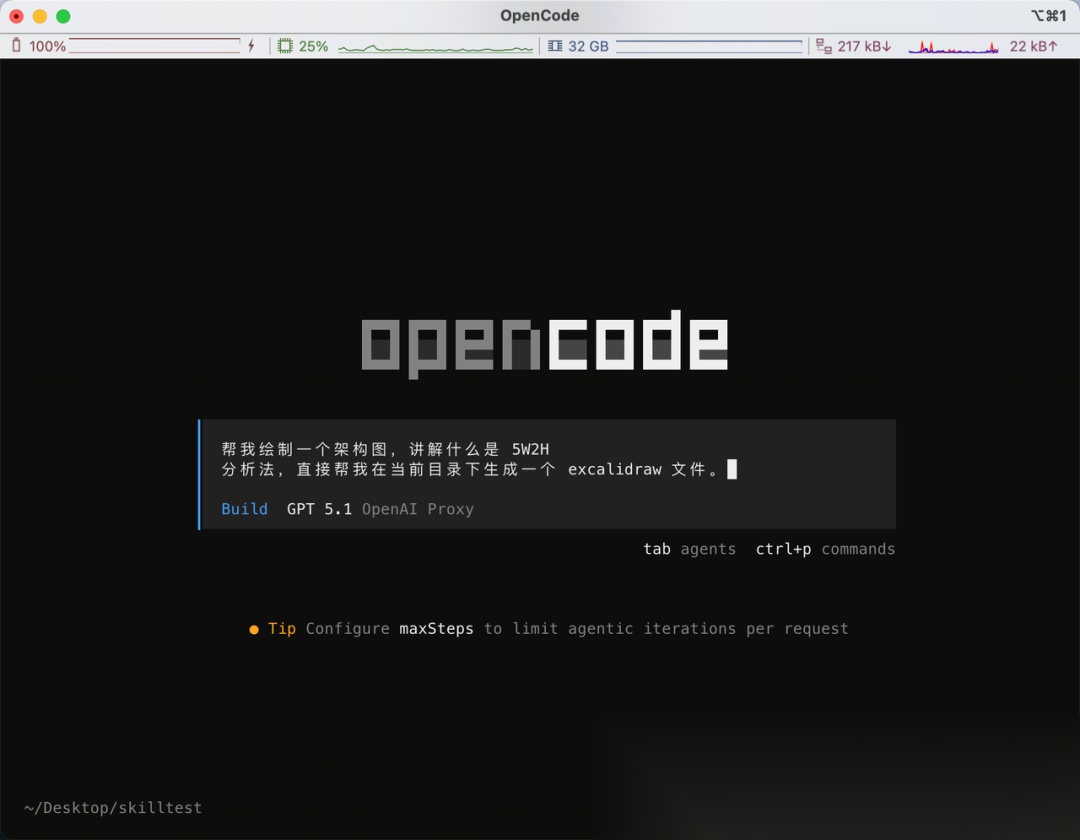Select the Build agent label
Screen dimensions: 1080x840
coord(245,509)
